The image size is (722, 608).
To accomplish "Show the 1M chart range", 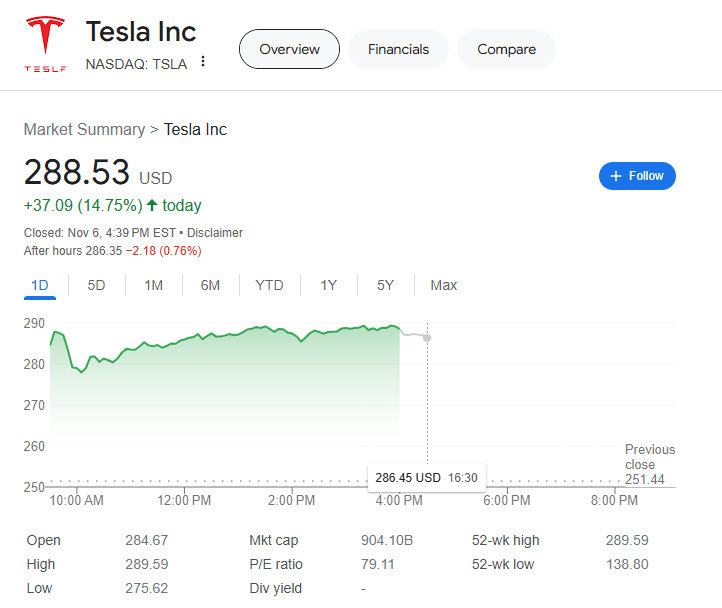I will click(153, 286).
